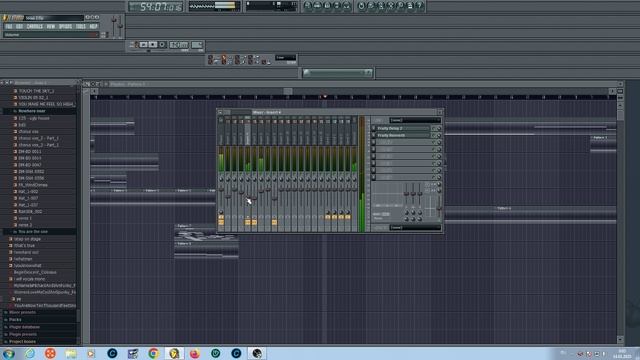
Task: Open the VIEW menu
Action: pos(51,27)
